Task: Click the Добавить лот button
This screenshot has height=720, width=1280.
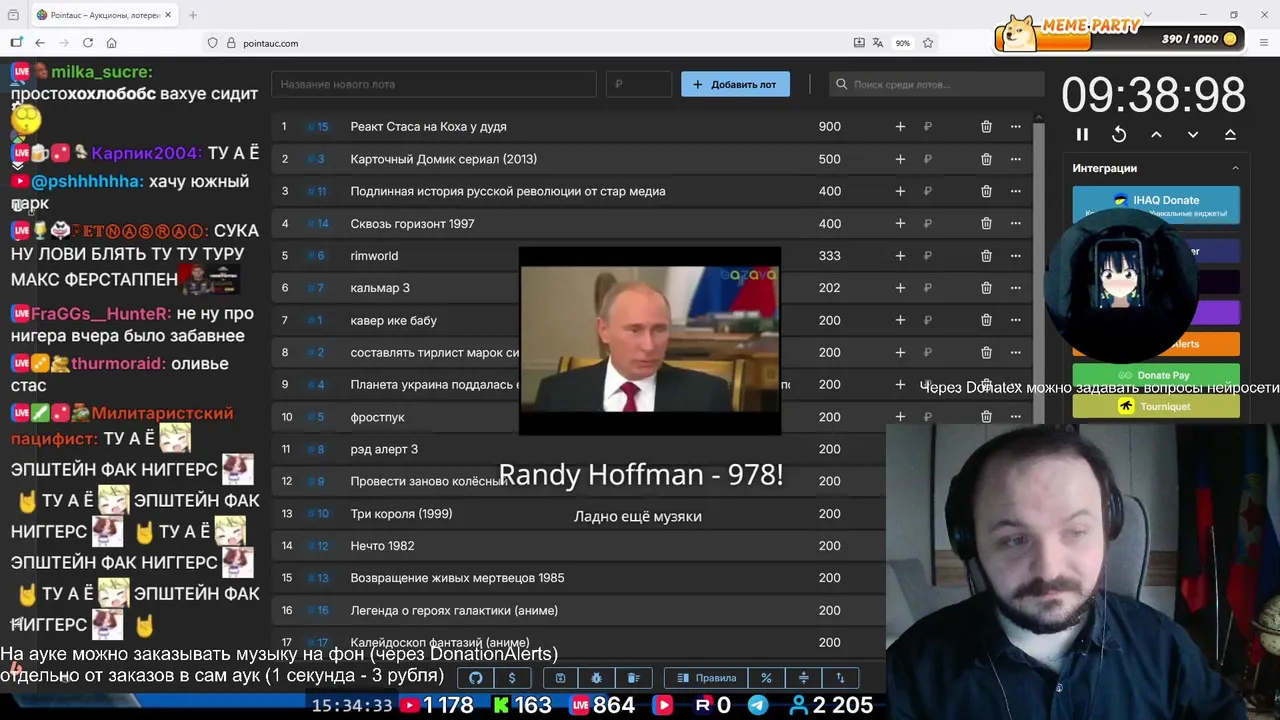Action: coord(735,84)
